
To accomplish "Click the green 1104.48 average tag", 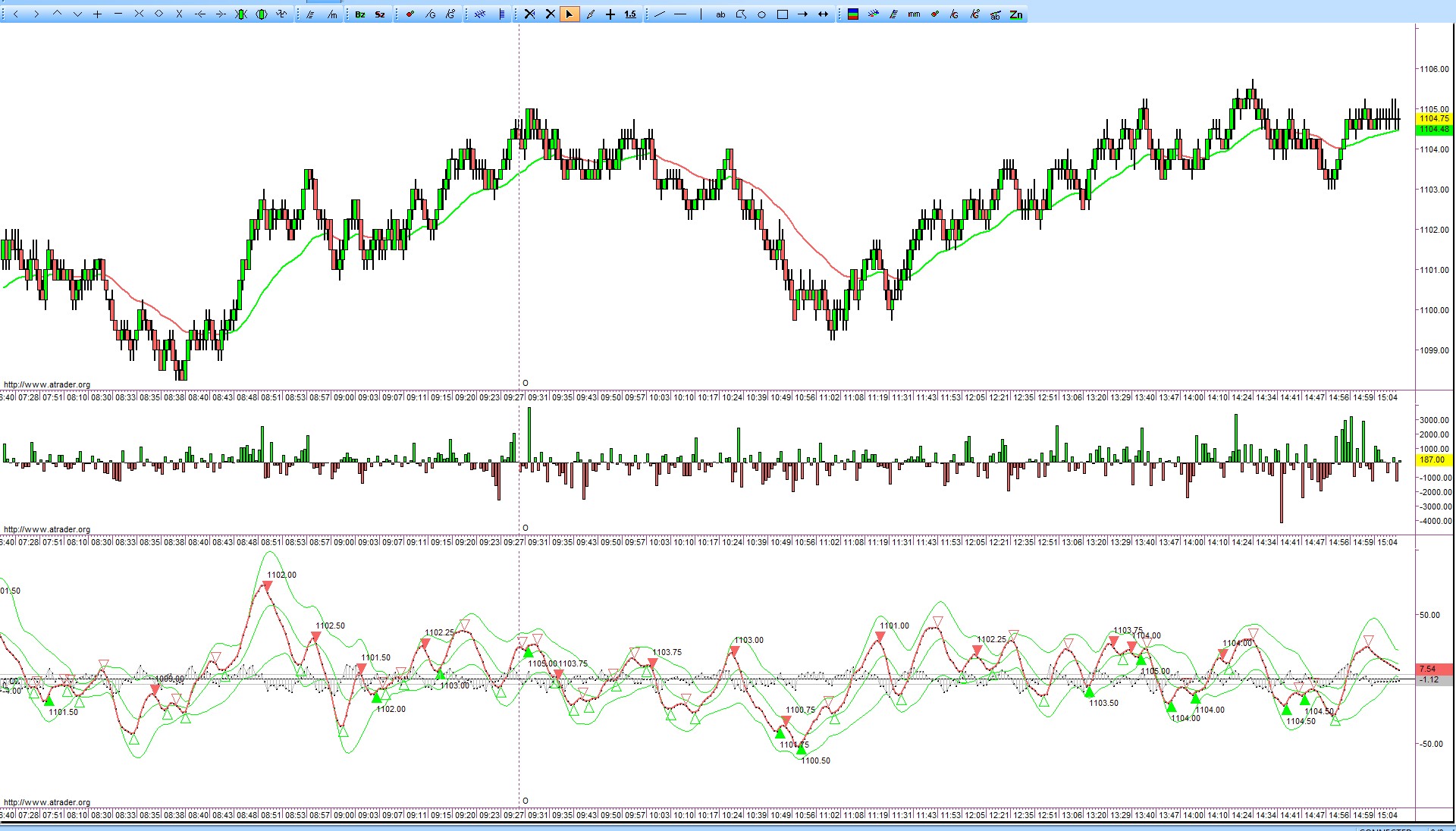I will 1434,129.
